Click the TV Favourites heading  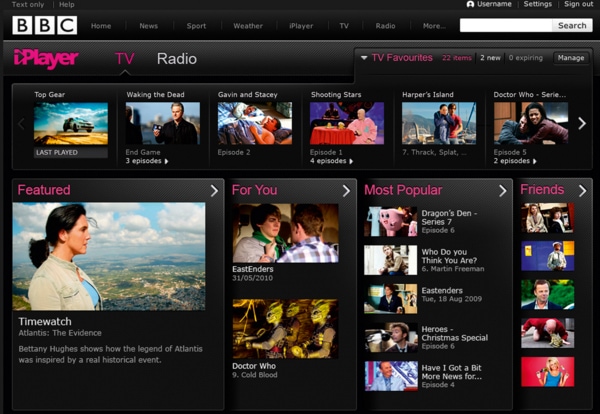[402, 58]
